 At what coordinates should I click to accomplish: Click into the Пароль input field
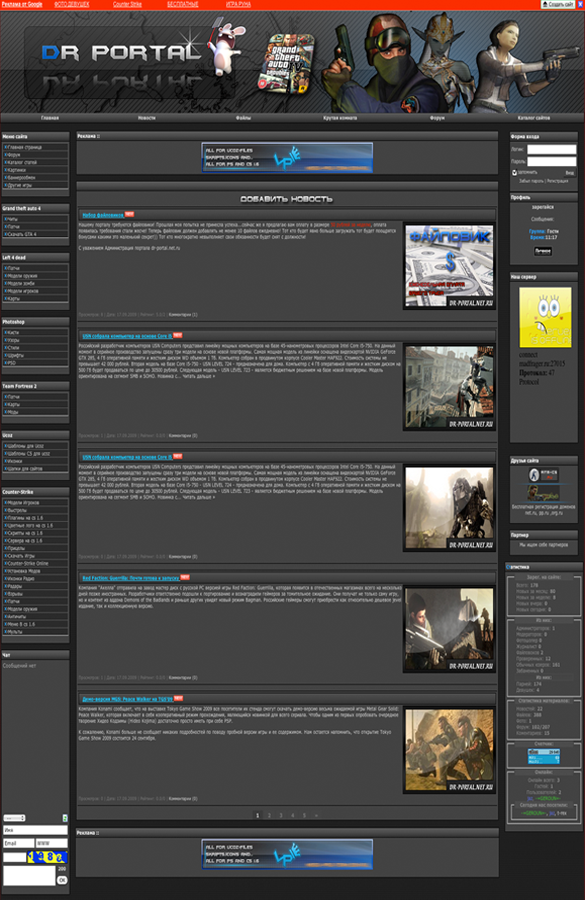tap(552, 162)
